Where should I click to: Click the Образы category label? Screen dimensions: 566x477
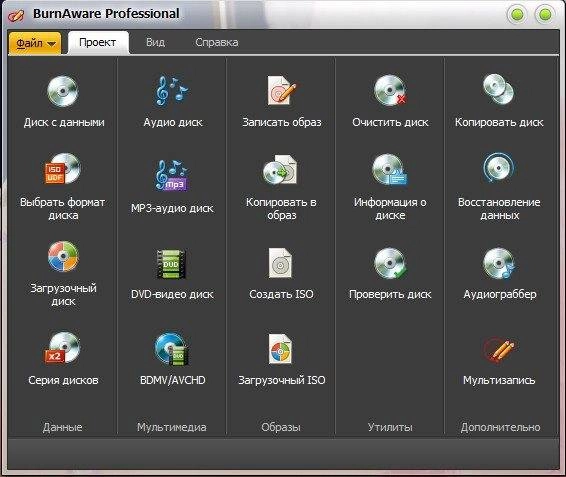coord(281,427)
